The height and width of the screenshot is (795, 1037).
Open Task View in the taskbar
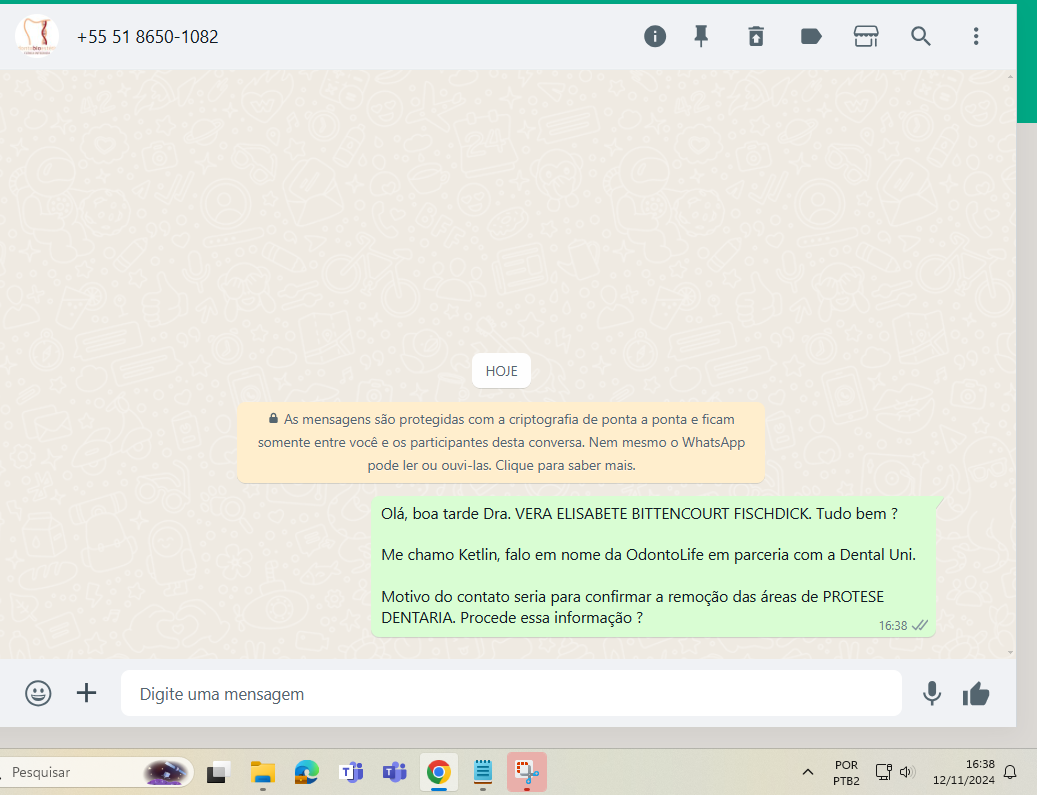click(x=218, y=772)
